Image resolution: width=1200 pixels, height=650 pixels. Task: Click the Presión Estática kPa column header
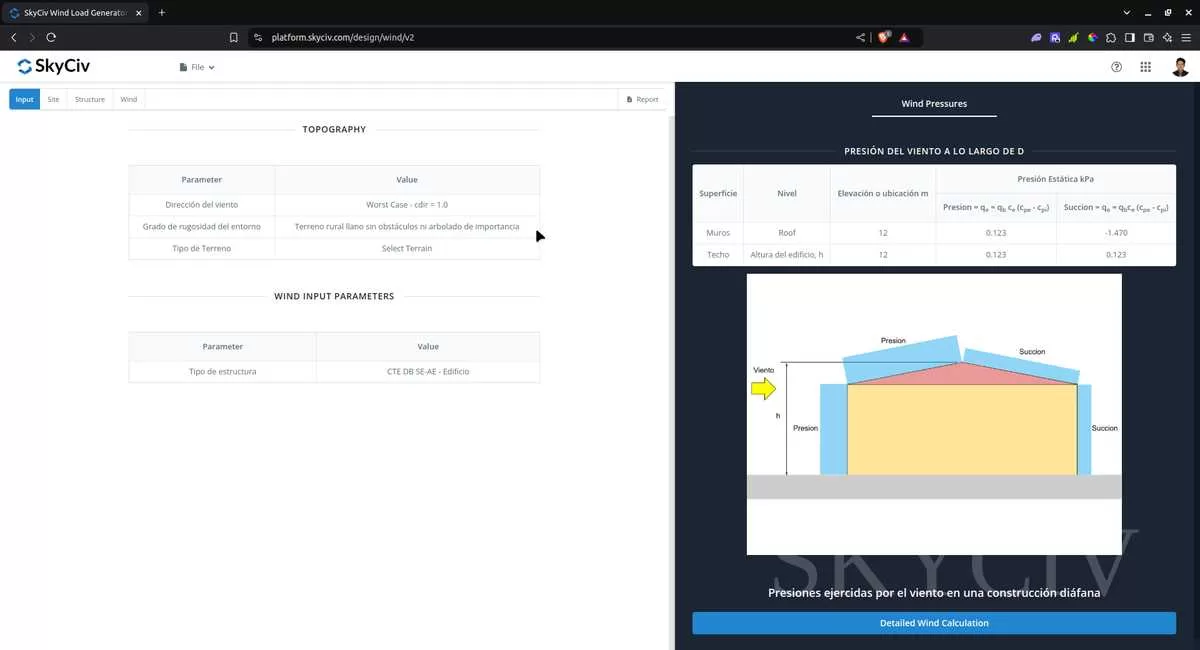(1056, 179)
